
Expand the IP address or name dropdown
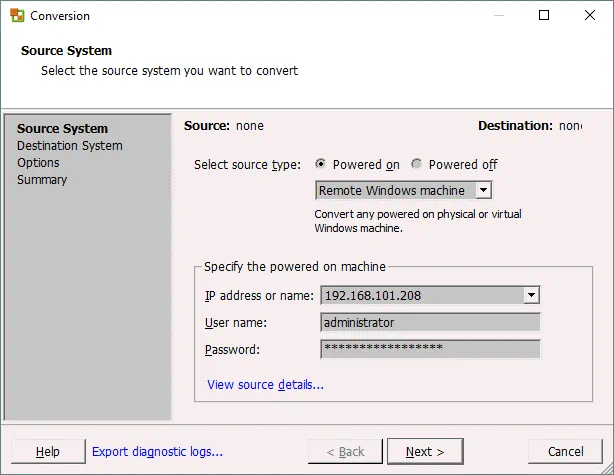[x=531, y=295]
